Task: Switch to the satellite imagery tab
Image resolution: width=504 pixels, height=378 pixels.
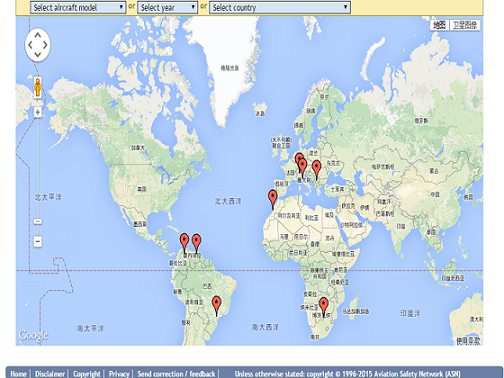Action: tap(465, 25)
